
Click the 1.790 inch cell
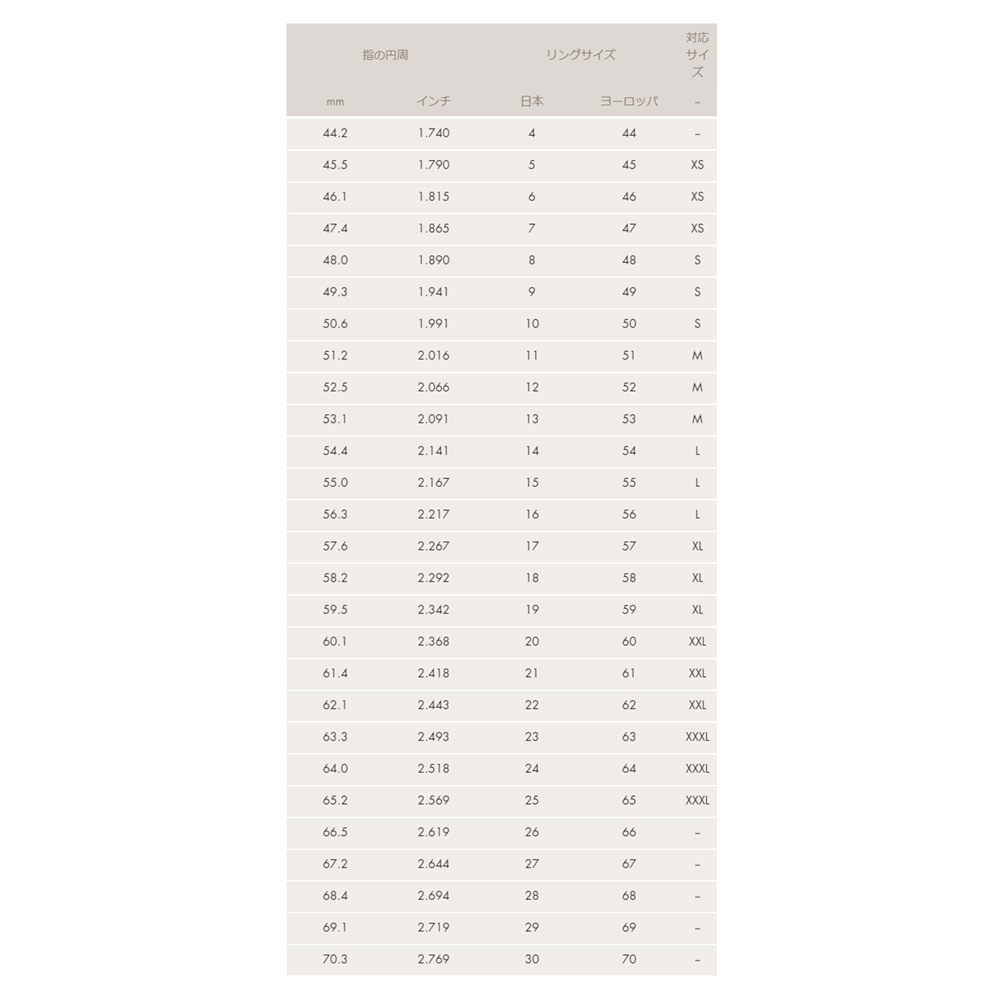434,165
